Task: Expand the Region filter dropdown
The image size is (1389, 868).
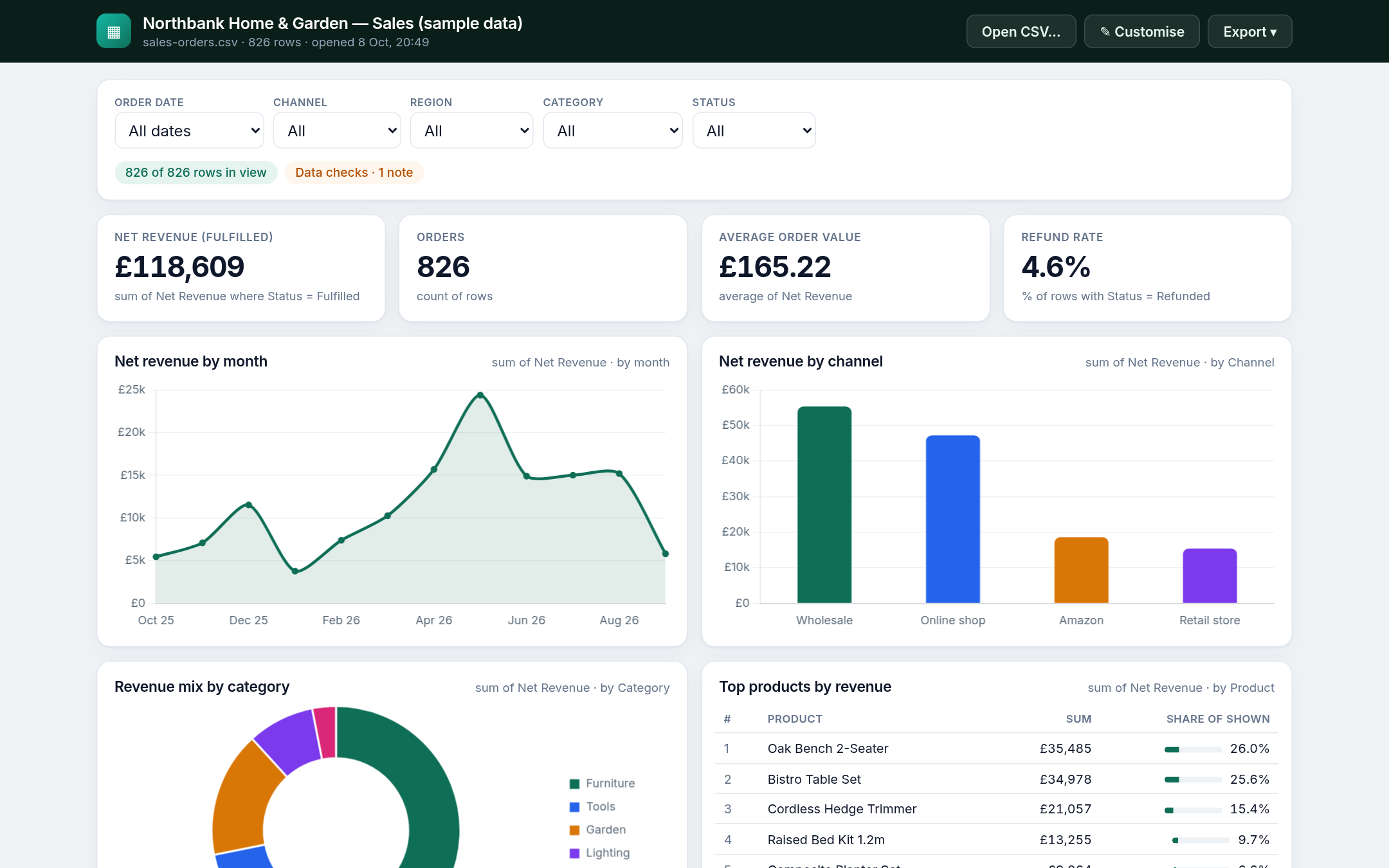Action: tap(471, 131)
